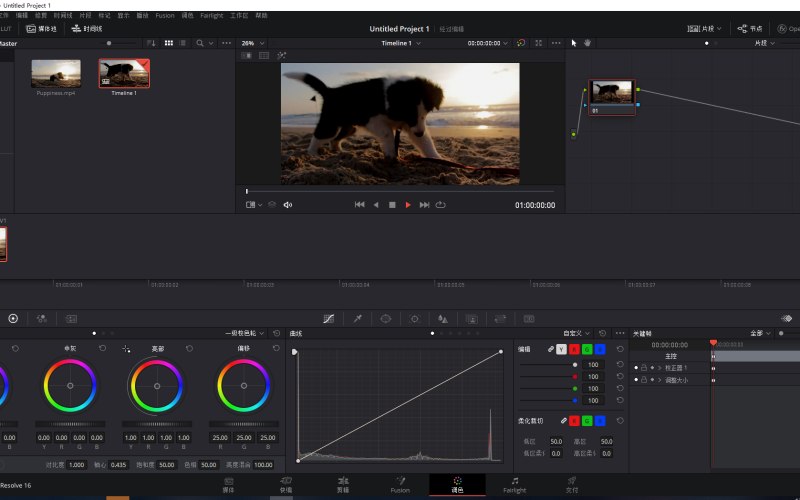This screenshot has height=500, width=800.
Task: Switch to the Fairlight page tab
Action: [515, 485]
